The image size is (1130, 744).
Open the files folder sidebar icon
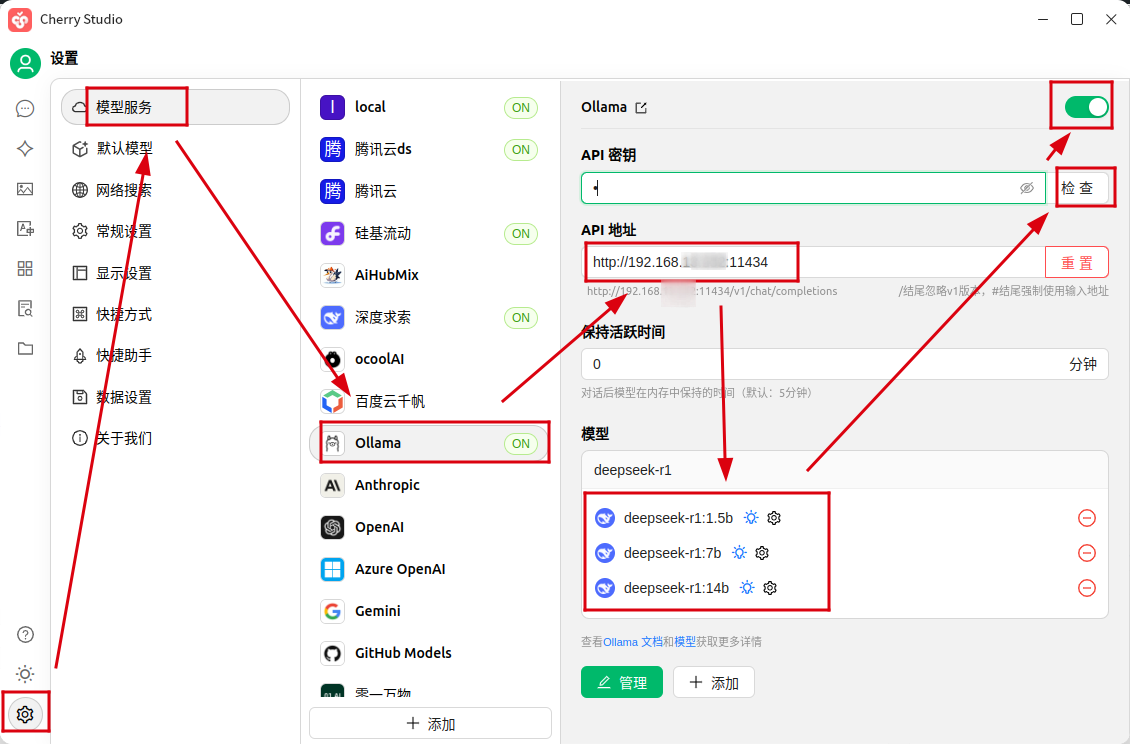25,348
